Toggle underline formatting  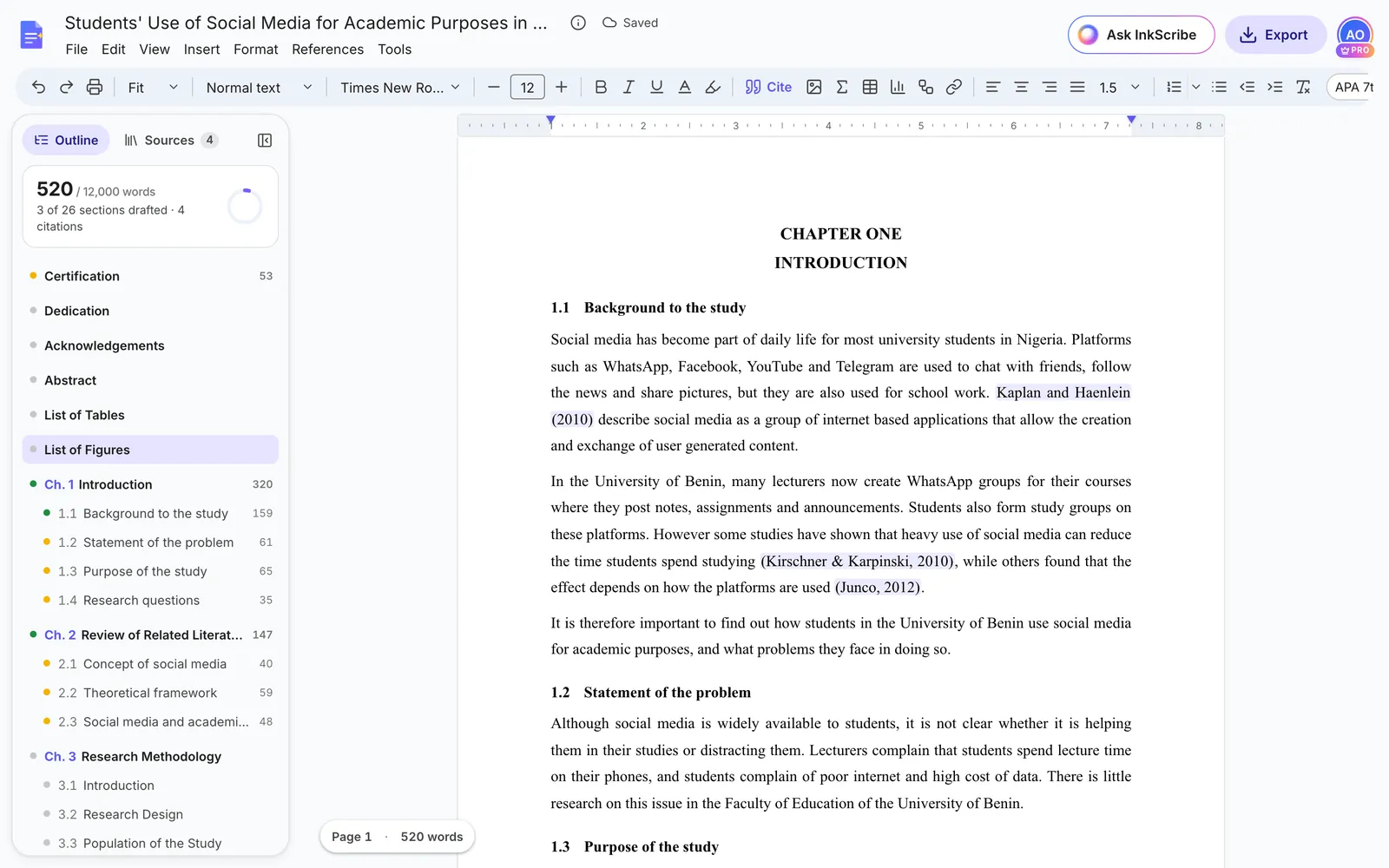[x=657, y=87]
